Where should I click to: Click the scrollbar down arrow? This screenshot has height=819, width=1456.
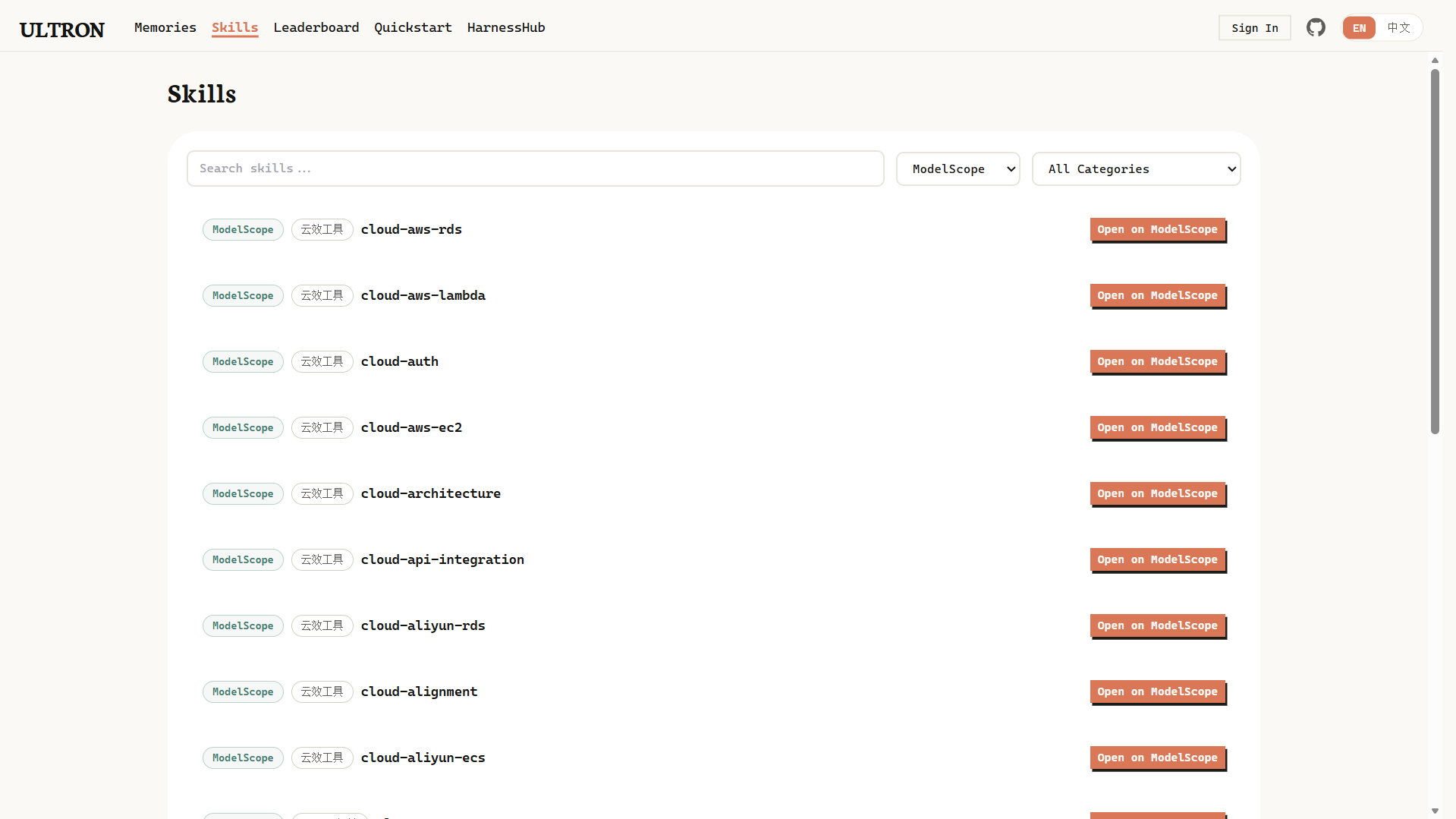pos(1435,811)
